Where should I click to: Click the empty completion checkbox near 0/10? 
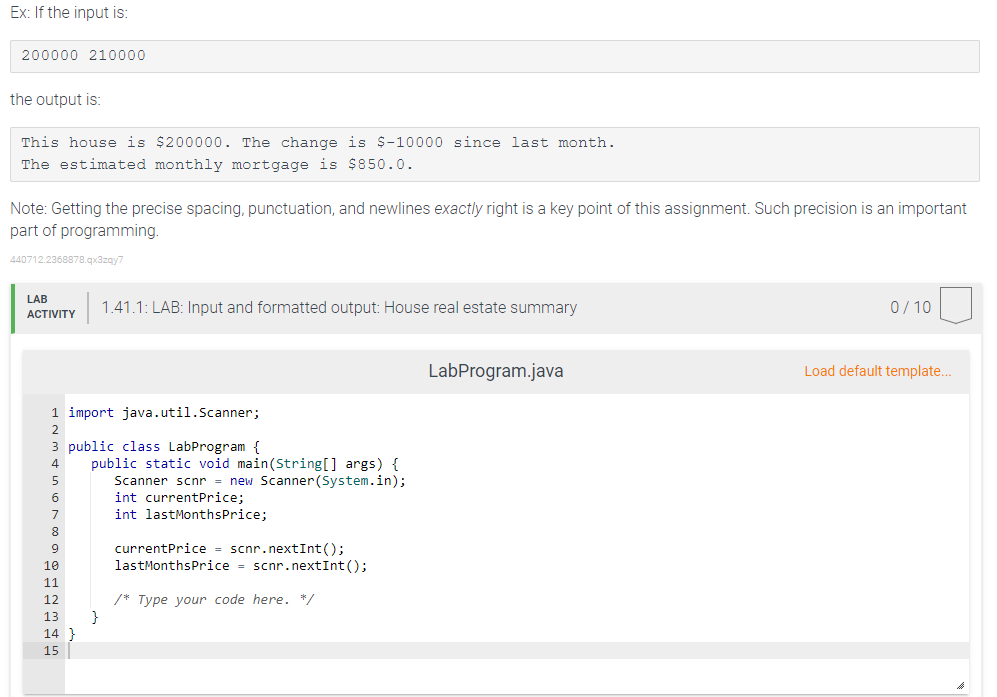point(956,306)
